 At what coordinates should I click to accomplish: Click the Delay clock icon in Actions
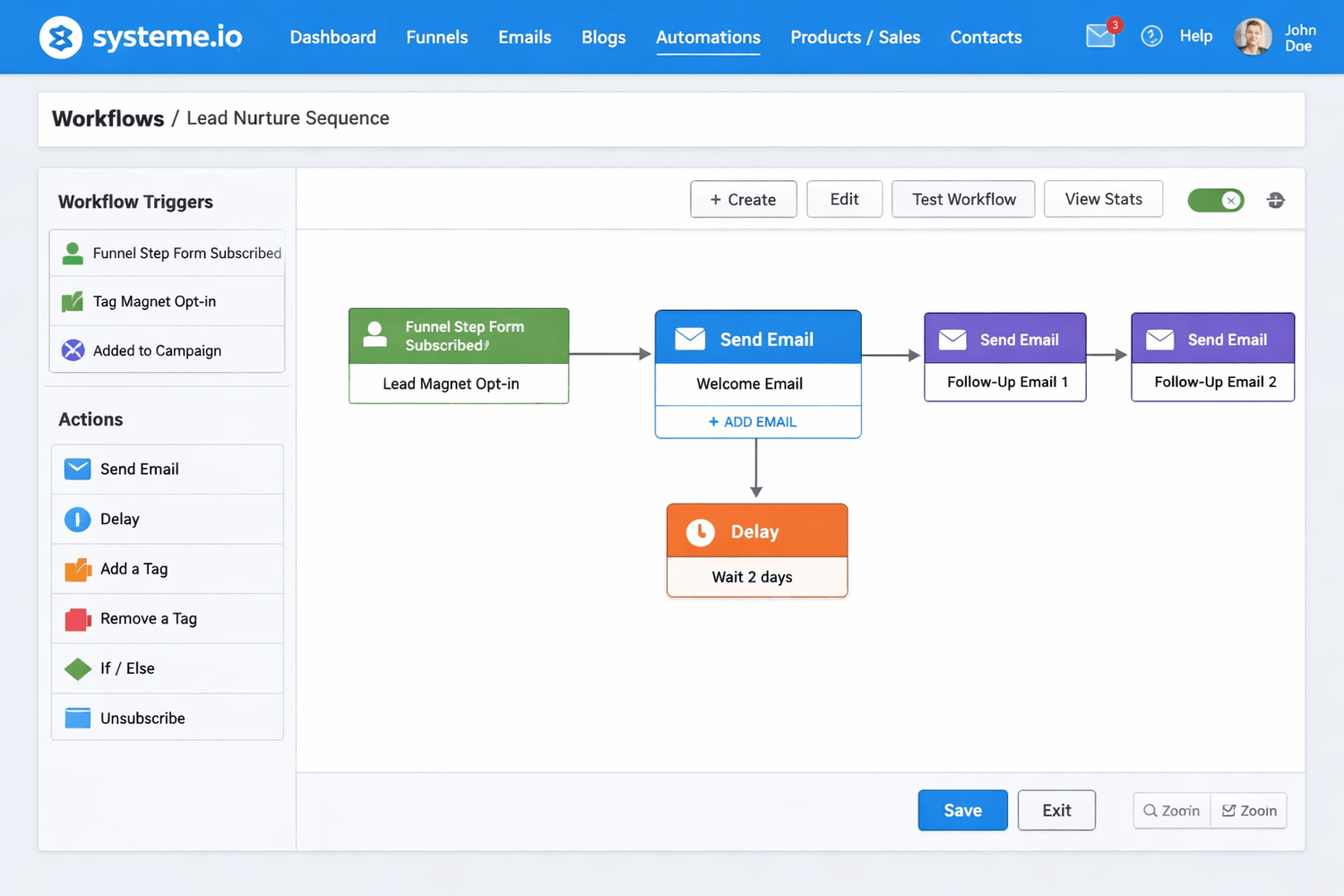pos(77,519)
